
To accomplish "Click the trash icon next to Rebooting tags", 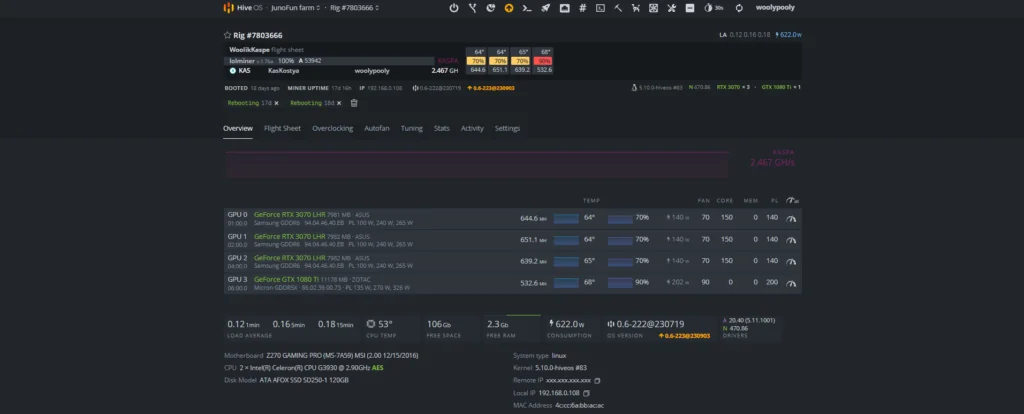I will (x=354, y=103).
